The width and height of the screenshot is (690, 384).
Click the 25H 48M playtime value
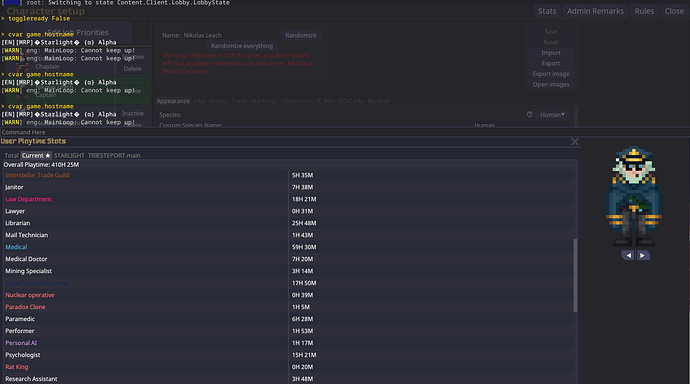(x=304, y=223)
